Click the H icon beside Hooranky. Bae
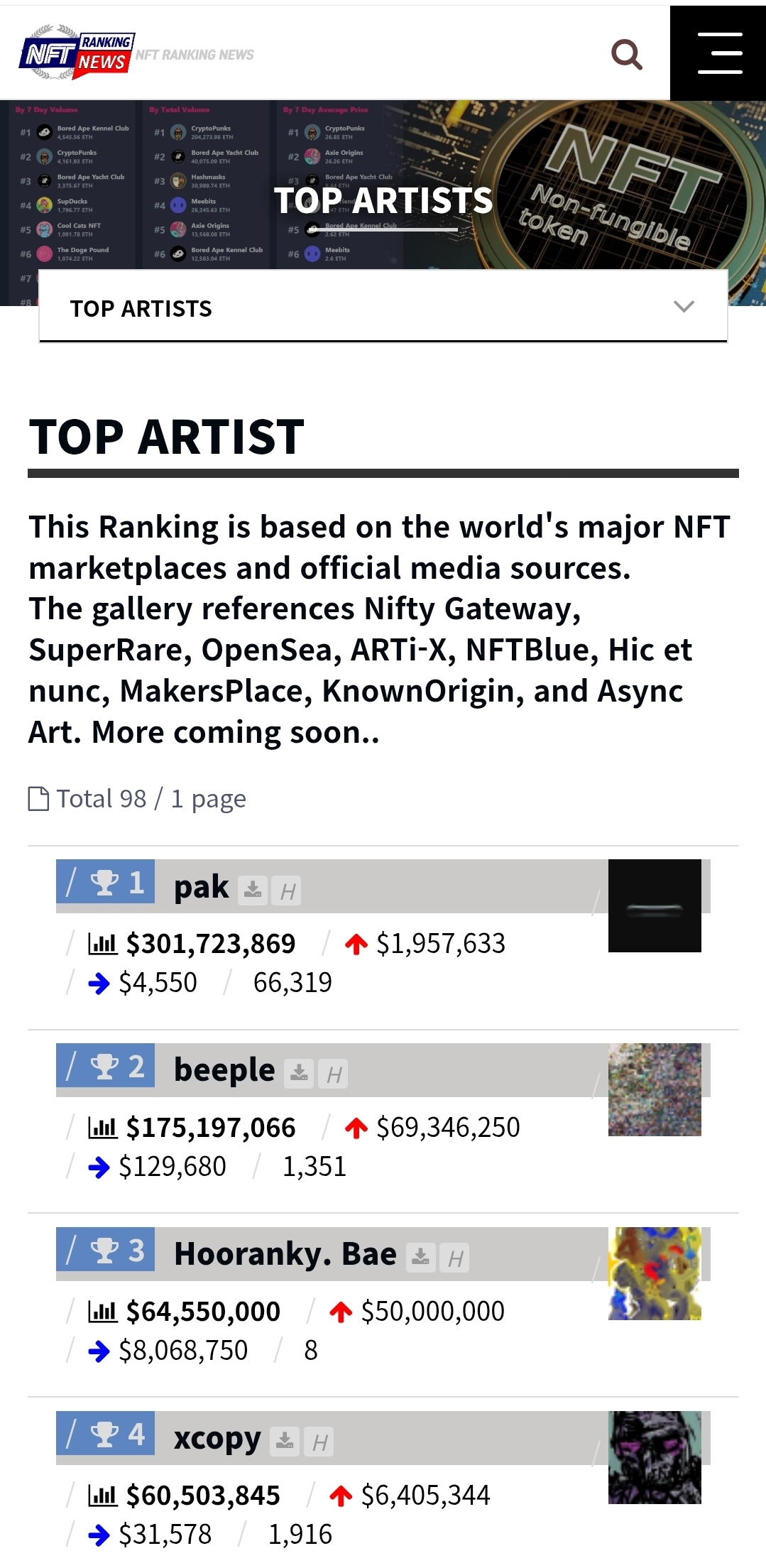 point(455,1258)
